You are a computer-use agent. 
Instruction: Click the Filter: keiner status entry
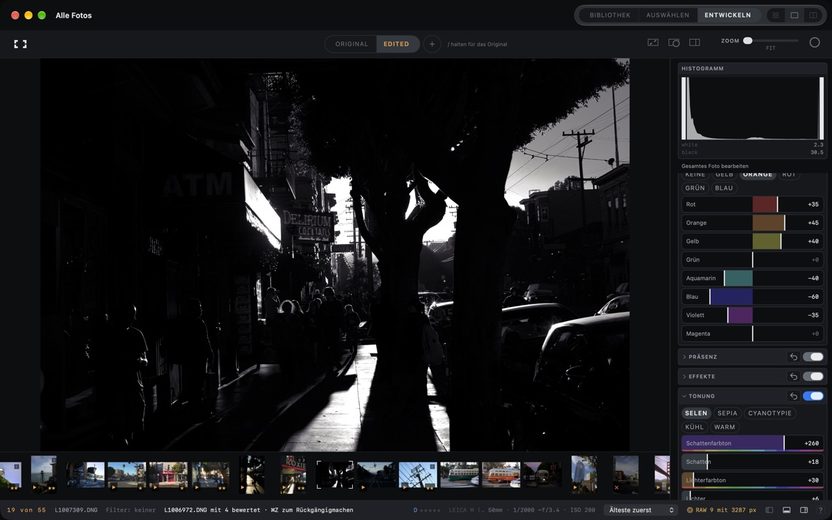point(131,510)
